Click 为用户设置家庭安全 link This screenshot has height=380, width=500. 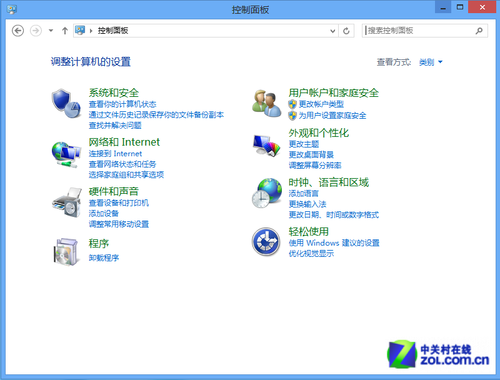click(x=332, y=115)
